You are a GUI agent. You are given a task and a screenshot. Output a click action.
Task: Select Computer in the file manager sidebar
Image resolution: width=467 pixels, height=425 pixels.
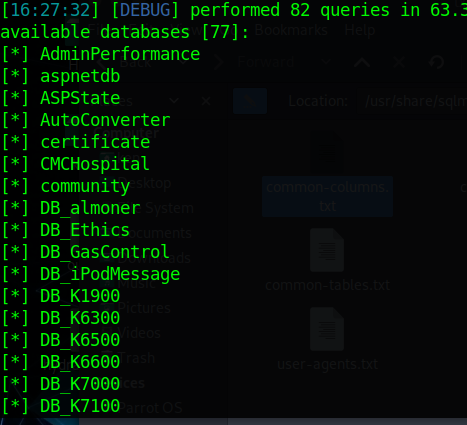[125, 133]
